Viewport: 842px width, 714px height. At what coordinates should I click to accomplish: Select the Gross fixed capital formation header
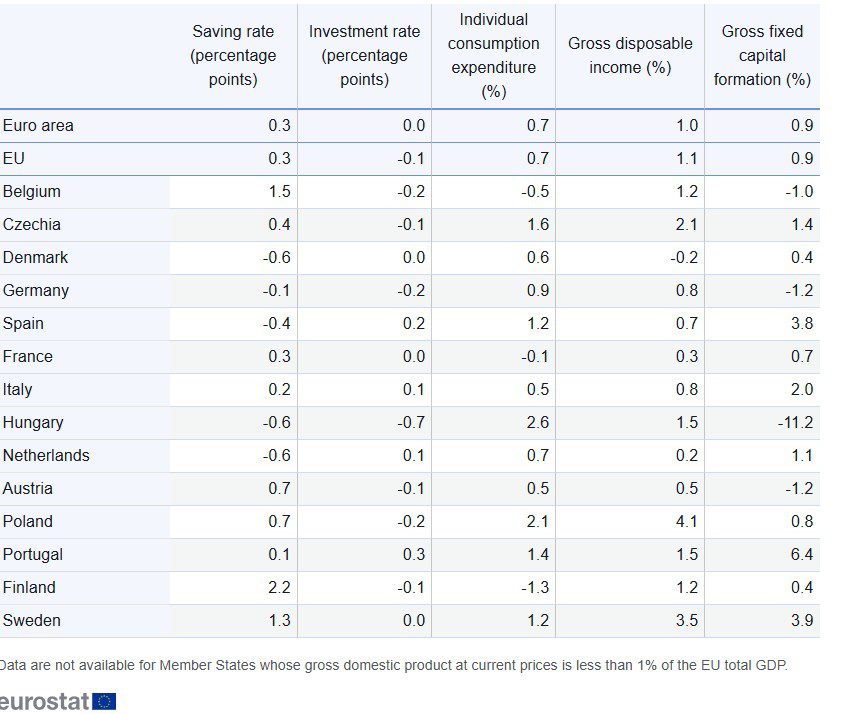tap(762, 55)
